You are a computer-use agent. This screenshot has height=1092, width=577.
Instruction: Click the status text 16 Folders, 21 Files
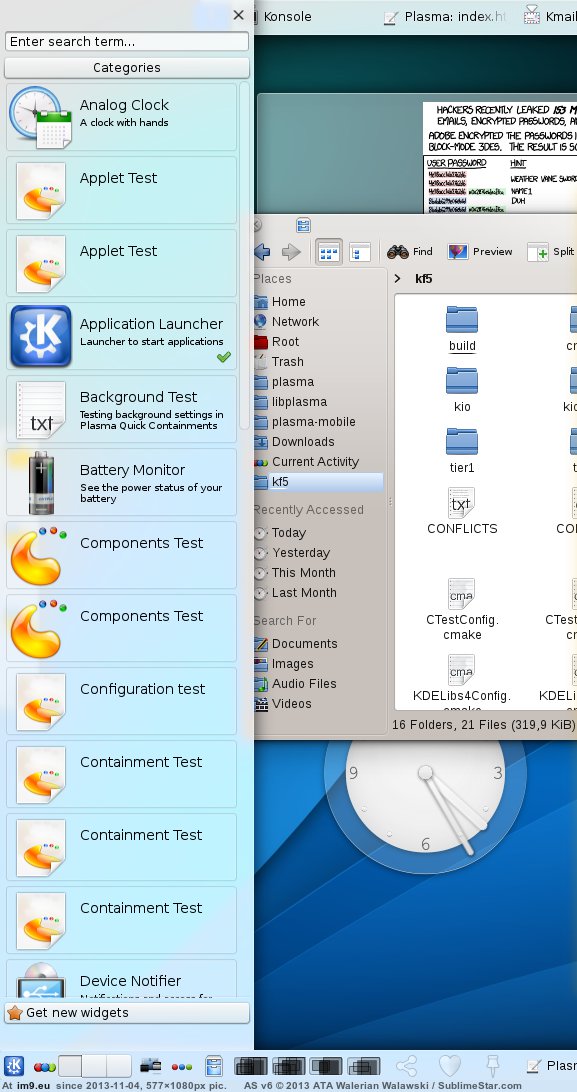[483, 725]
